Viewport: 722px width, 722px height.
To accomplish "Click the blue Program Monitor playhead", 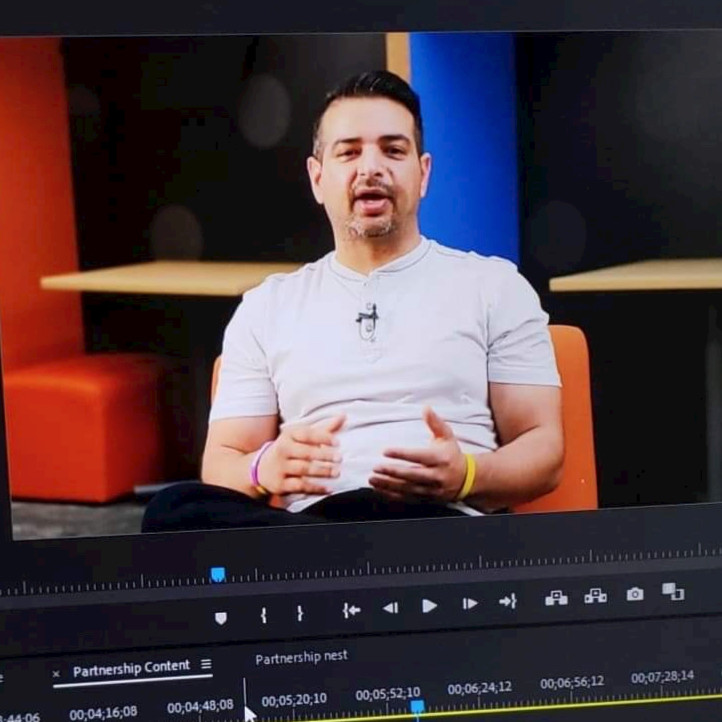I will tap(217, 574).
